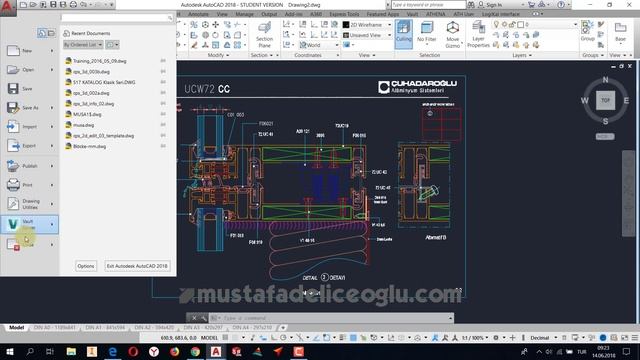
Task: Switch to the Annotate ribbon tab
Action: point(198,14)
